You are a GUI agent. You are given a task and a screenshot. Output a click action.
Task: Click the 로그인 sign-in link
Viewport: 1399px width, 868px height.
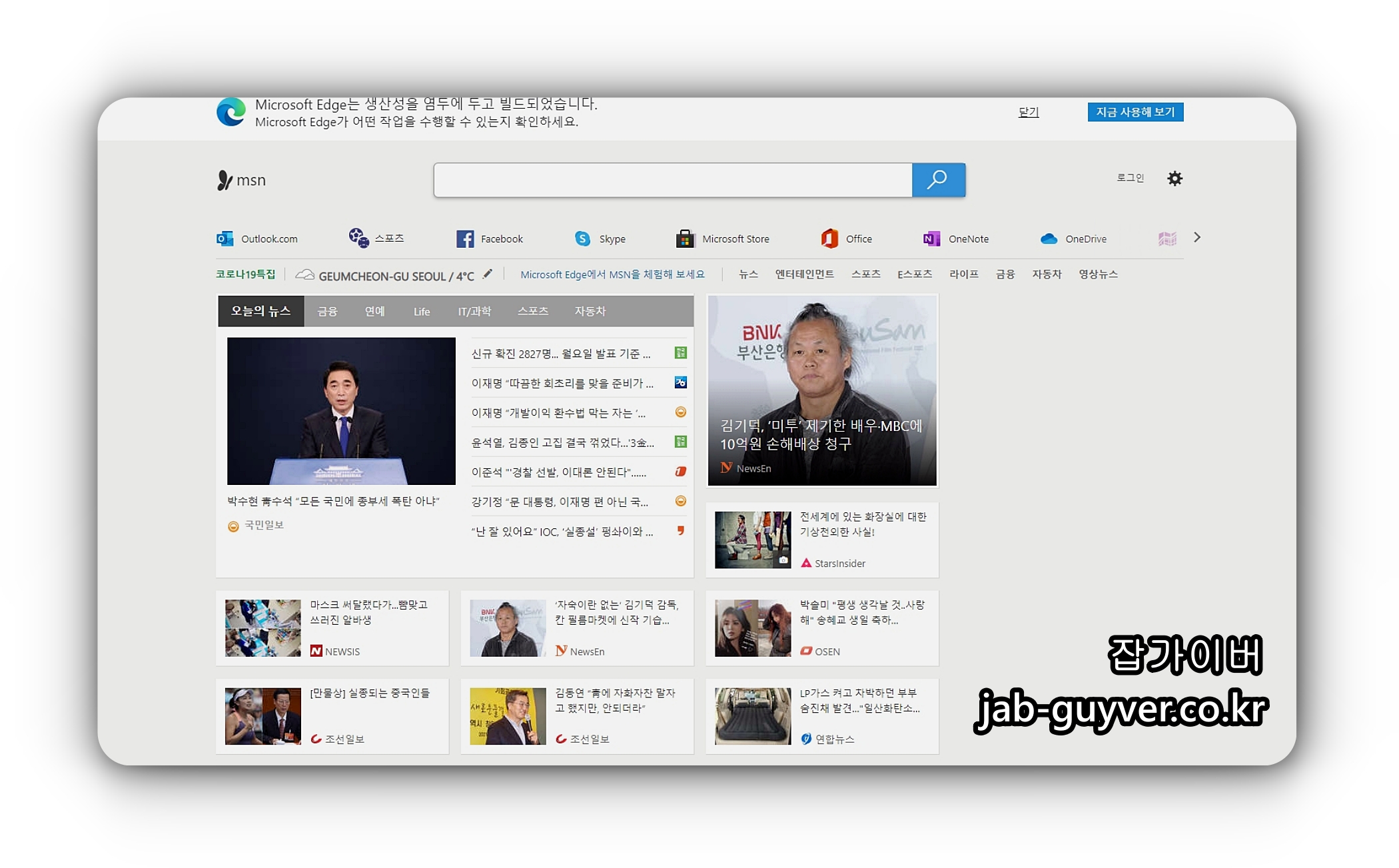tap(1130, 178)
